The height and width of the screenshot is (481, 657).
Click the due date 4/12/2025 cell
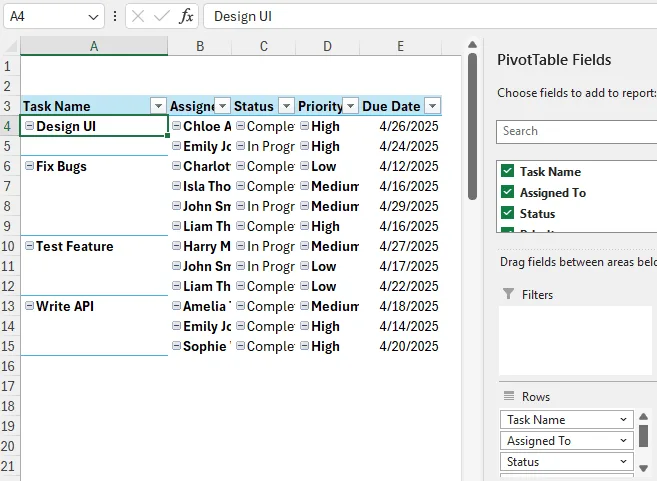click(401, 166)
